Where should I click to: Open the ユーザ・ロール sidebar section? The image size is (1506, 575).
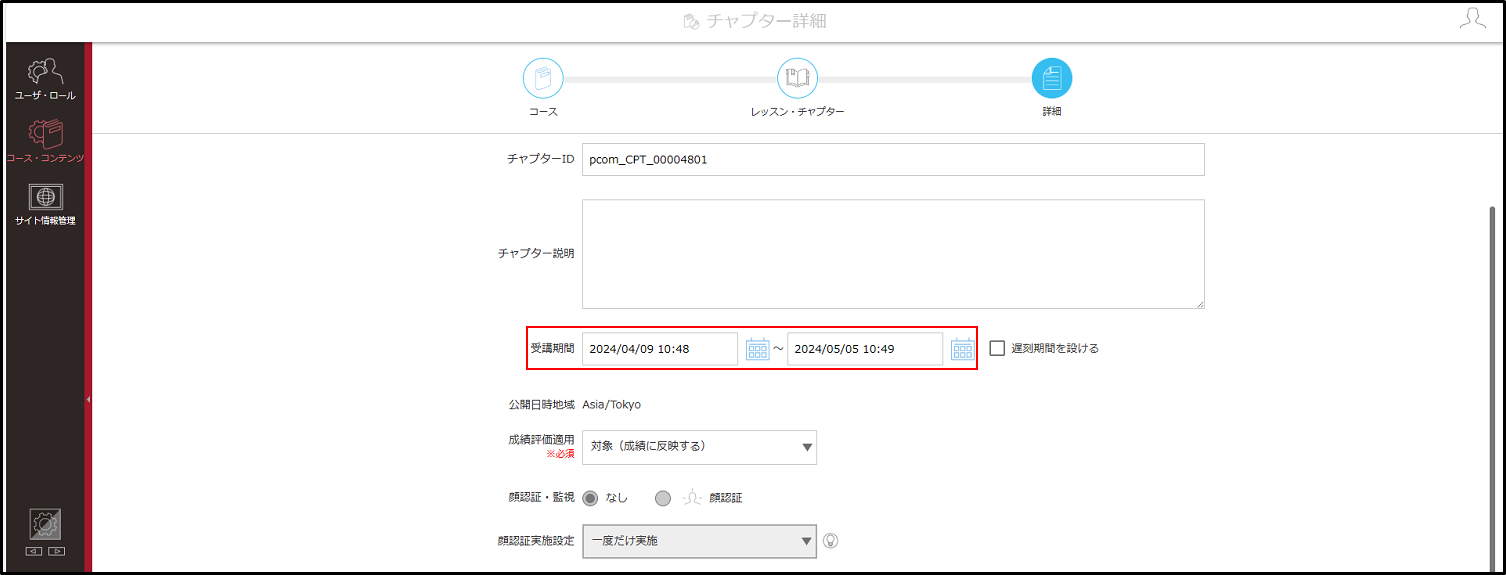pos(45,79)
